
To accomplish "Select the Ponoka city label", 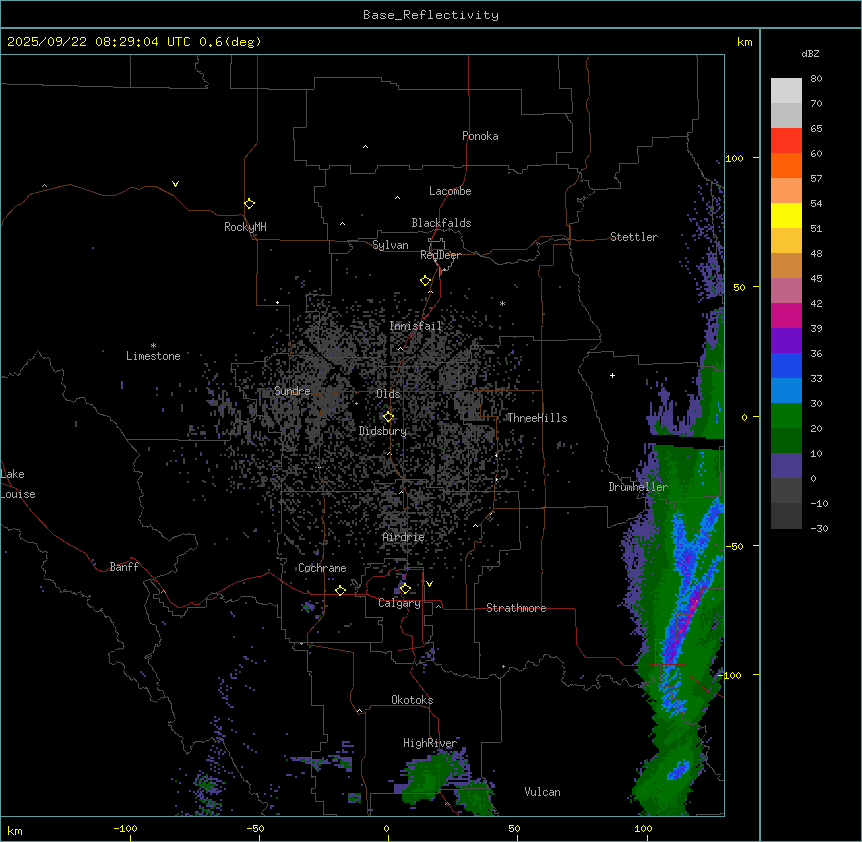I will click(x=480, y=136).
